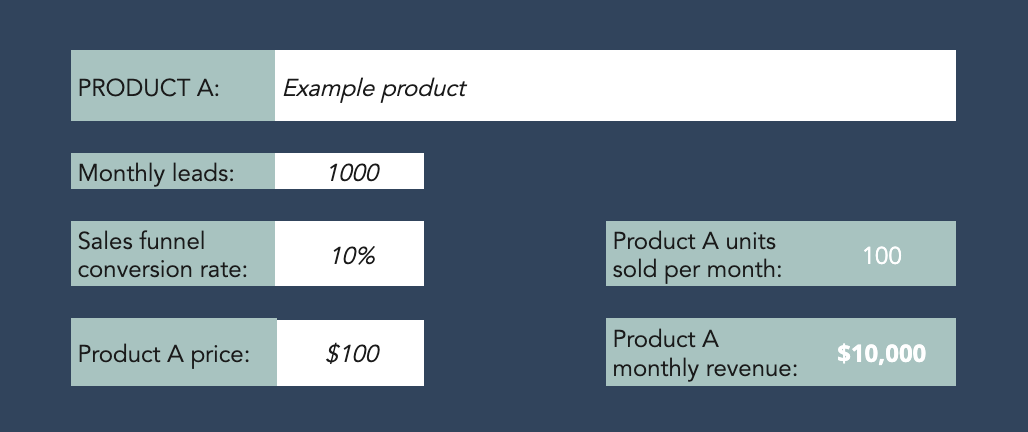Click 'Product A' above monthly revenue text
This screenshot has height=432, width=1028.
(x=666, y=339)
